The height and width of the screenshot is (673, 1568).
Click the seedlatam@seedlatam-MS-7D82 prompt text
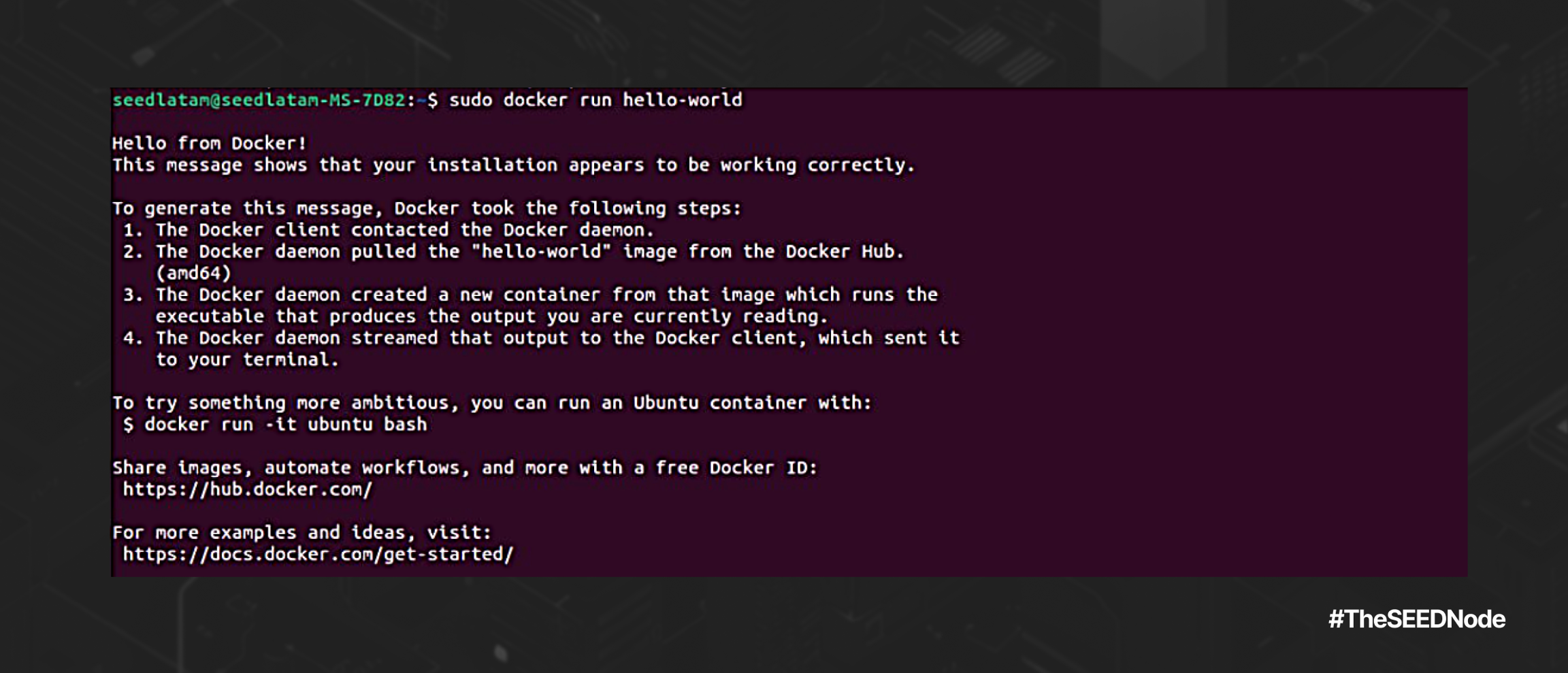pyautogui.click(x=259, y=101)
